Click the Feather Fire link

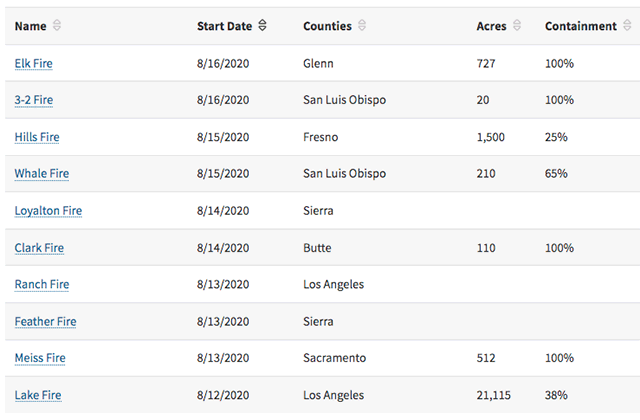(45, 322)
